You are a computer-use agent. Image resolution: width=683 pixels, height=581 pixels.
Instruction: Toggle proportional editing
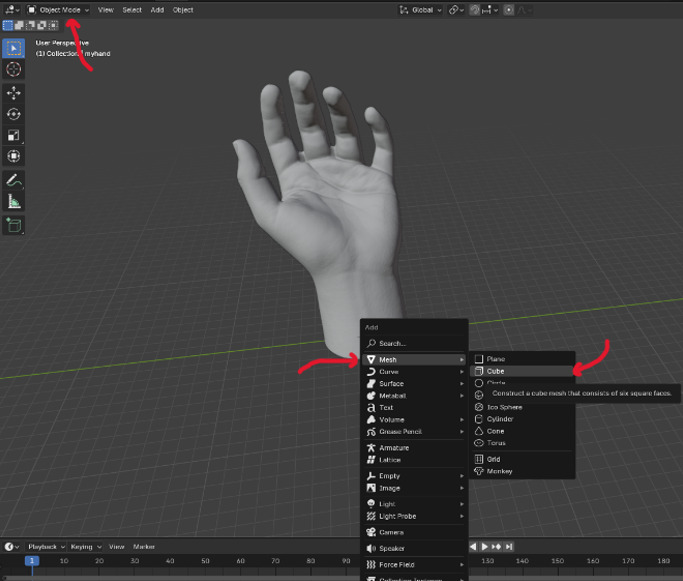click(508, 10)
